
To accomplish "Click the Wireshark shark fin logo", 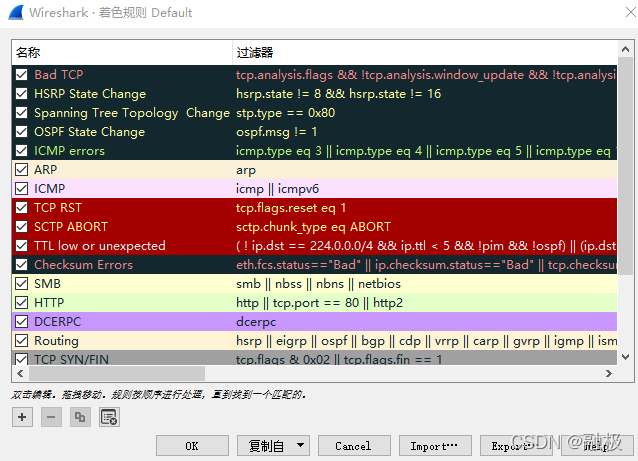I will (x=16, y=12).
